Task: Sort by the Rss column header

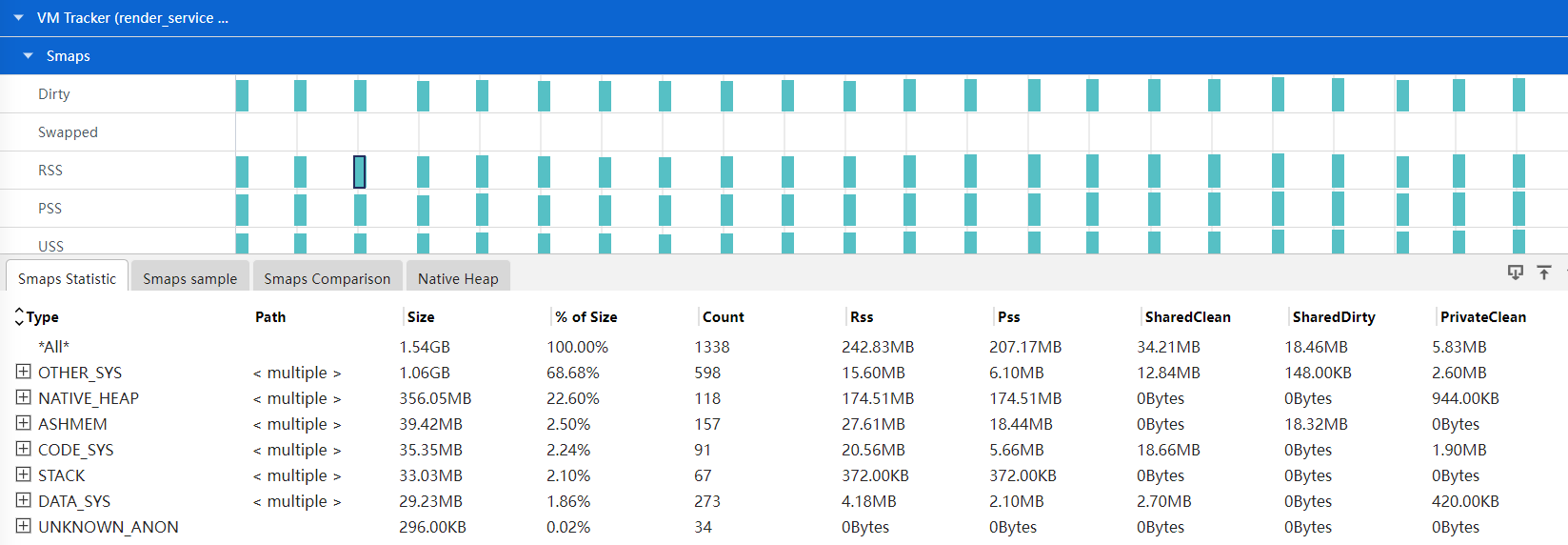Action: tap(862, 317)
